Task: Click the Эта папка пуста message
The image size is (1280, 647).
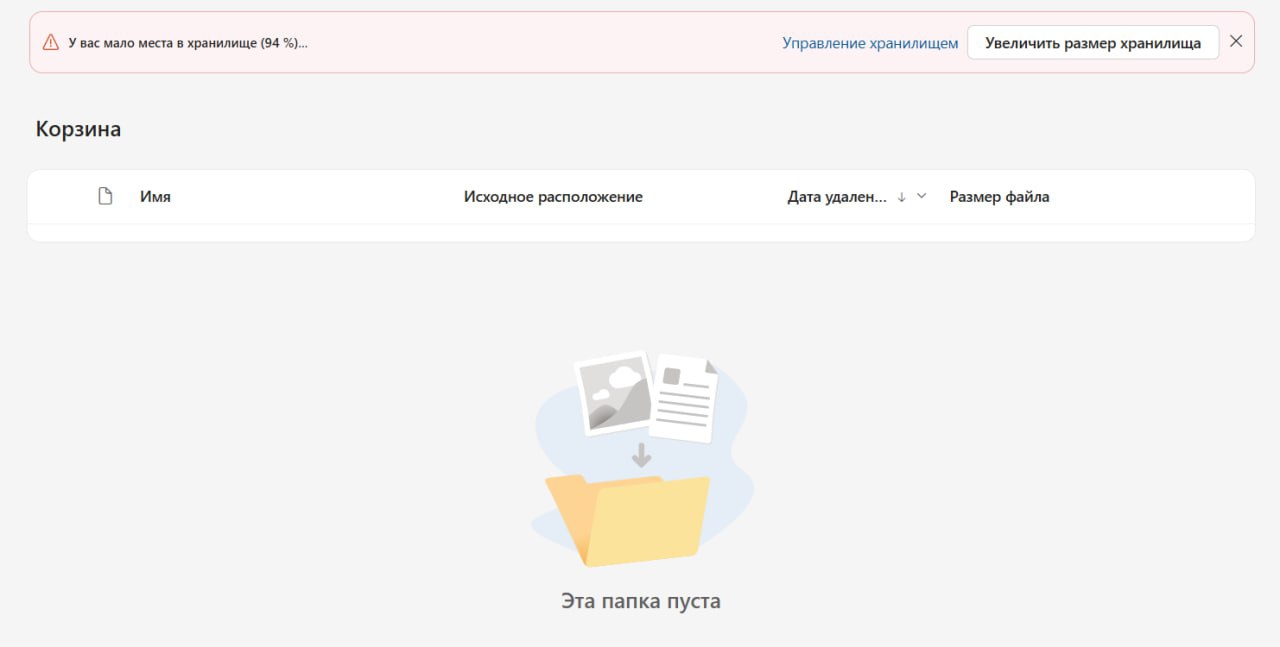Action: click(640, 601)
